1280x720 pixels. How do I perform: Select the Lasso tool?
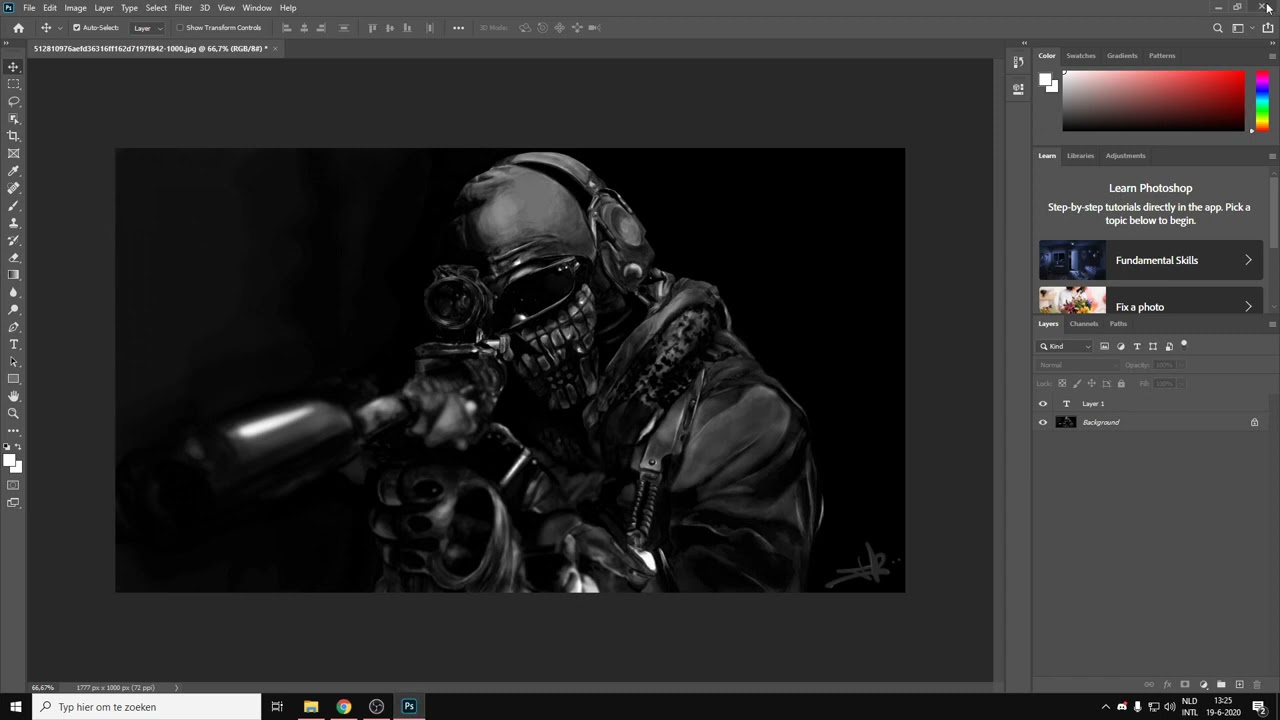pos(14,101)
